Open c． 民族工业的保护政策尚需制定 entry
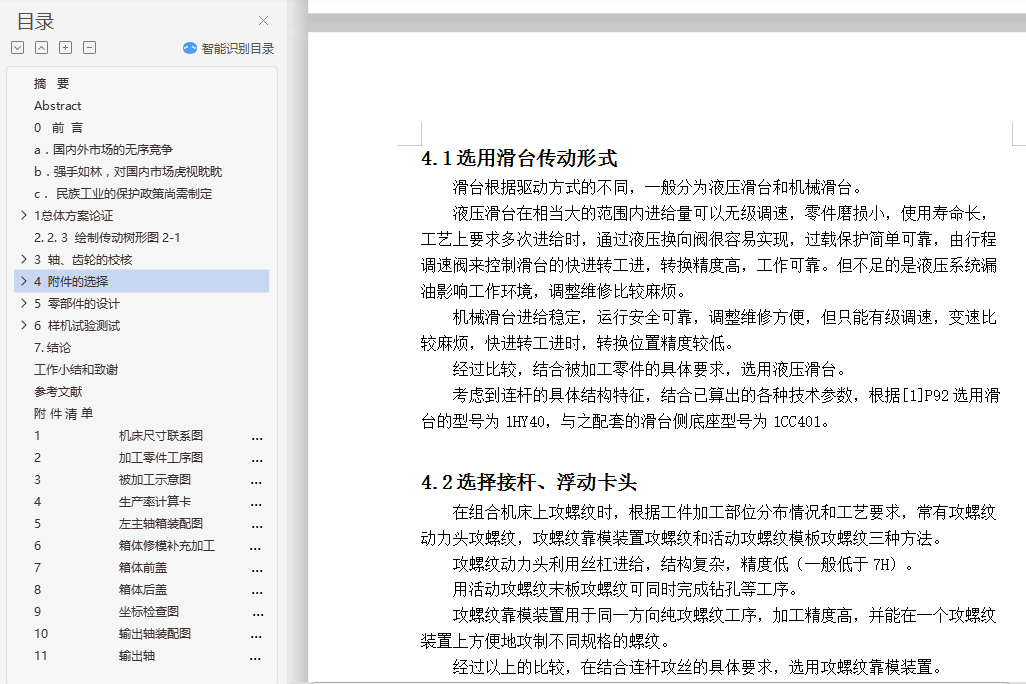The width and height of the screenshot is (1026, 684). pos(123,194)
